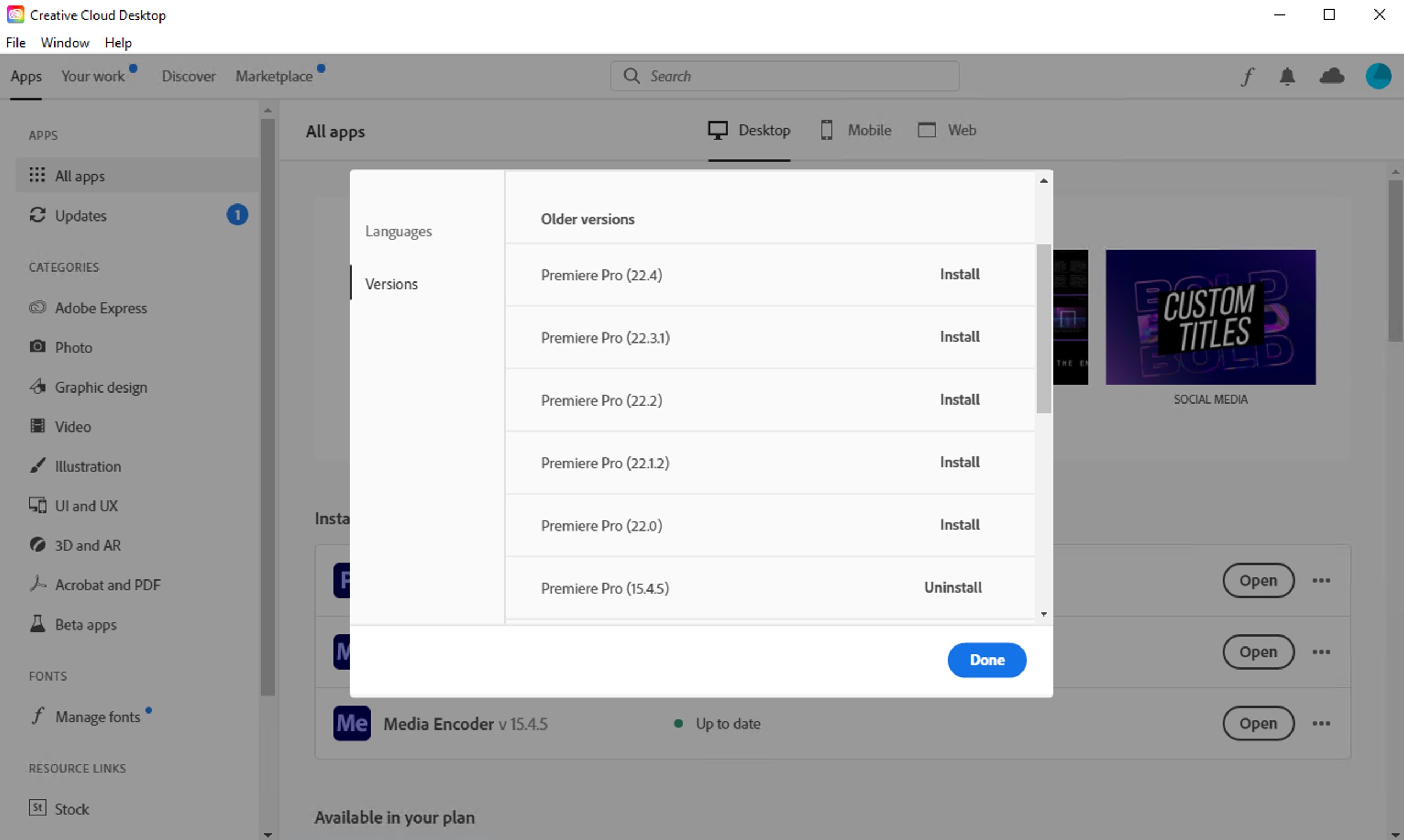The image size is (1404, 840).
Task: Click dialog scrollbar up arrow
Action: click(1043, 180)
